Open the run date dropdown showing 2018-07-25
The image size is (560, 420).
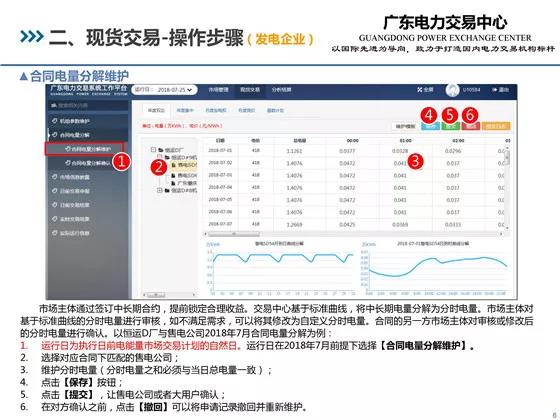pos(165,90)
